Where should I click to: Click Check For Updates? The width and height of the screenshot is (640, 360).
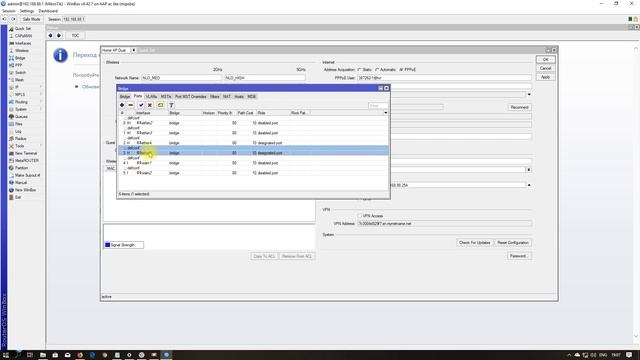point(475,243)
